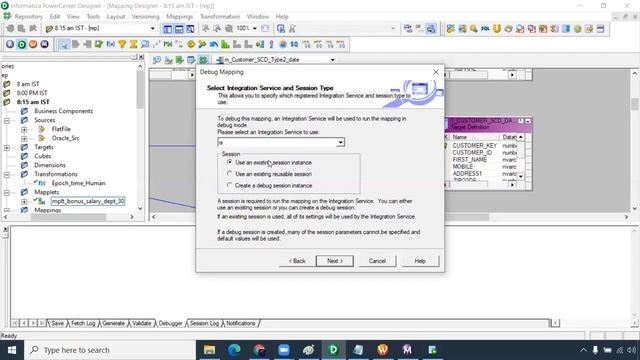Image resolution: width=640 pixels, height=360 pixels.
Task: Switch to the Fetch Log tab
Action: 83,323
